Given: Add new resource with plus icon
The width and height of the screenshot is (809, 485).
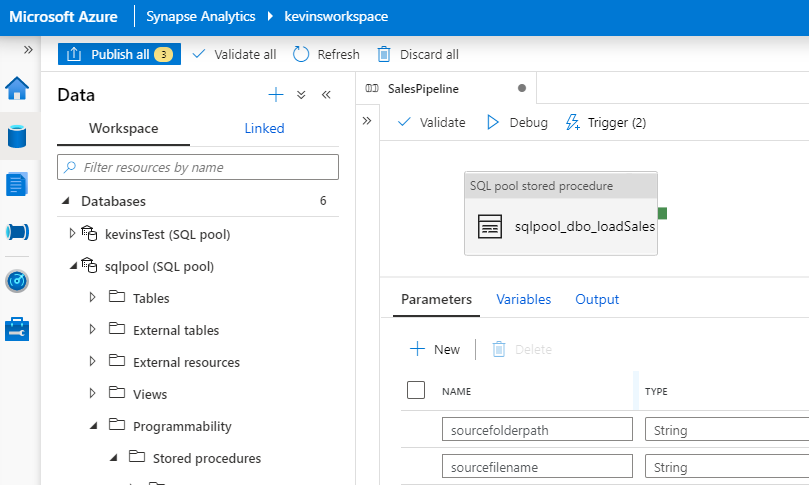Looking at the screenshot, I should coord(276,94).
